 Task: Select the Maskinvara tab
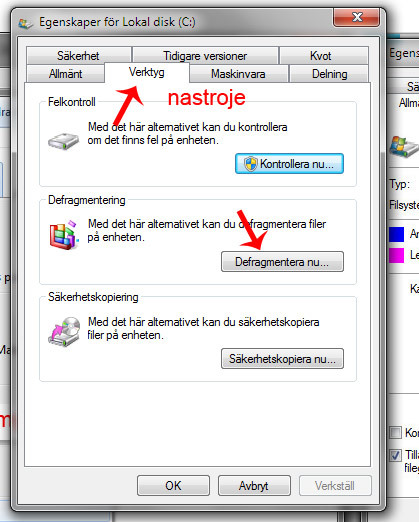coord(238,74)
